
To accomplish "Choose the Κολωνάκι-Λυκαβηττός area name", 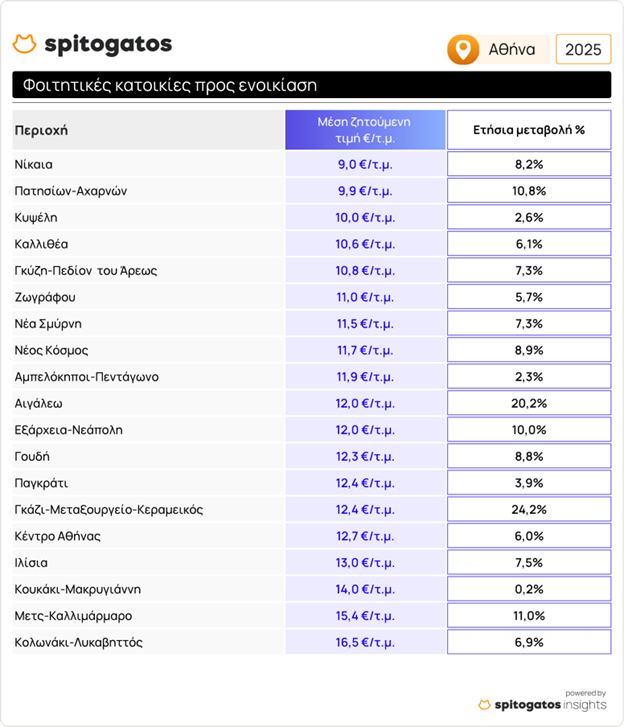I will (x=78, y=642).
